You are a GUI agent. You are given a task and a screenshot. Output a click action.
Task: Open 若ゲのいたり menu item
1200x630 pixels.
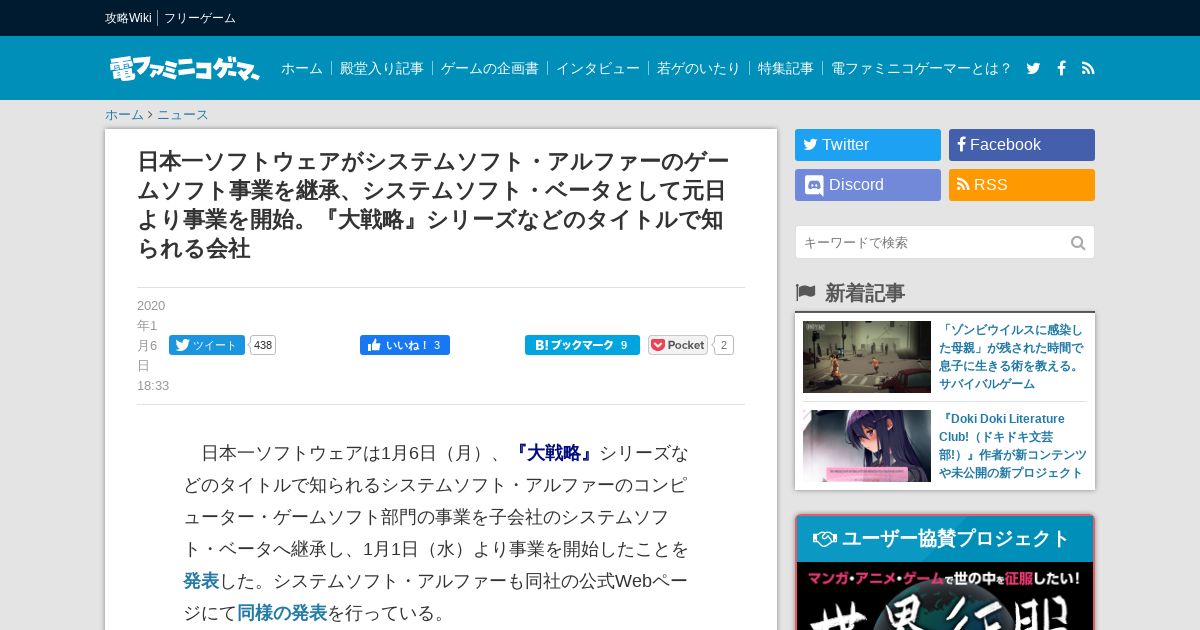click(x=699, y=68)
